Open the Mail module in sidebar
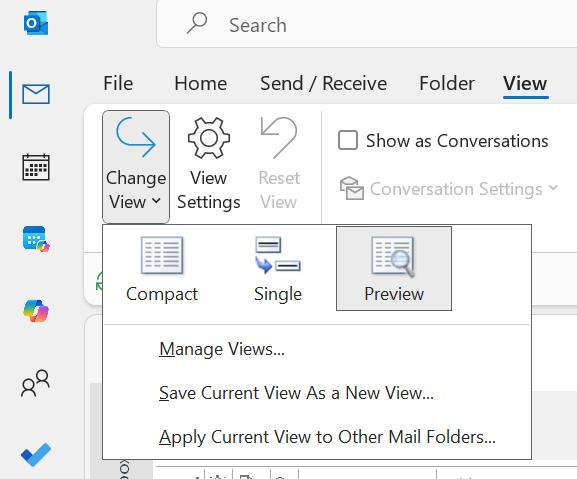 coord(36,94)
